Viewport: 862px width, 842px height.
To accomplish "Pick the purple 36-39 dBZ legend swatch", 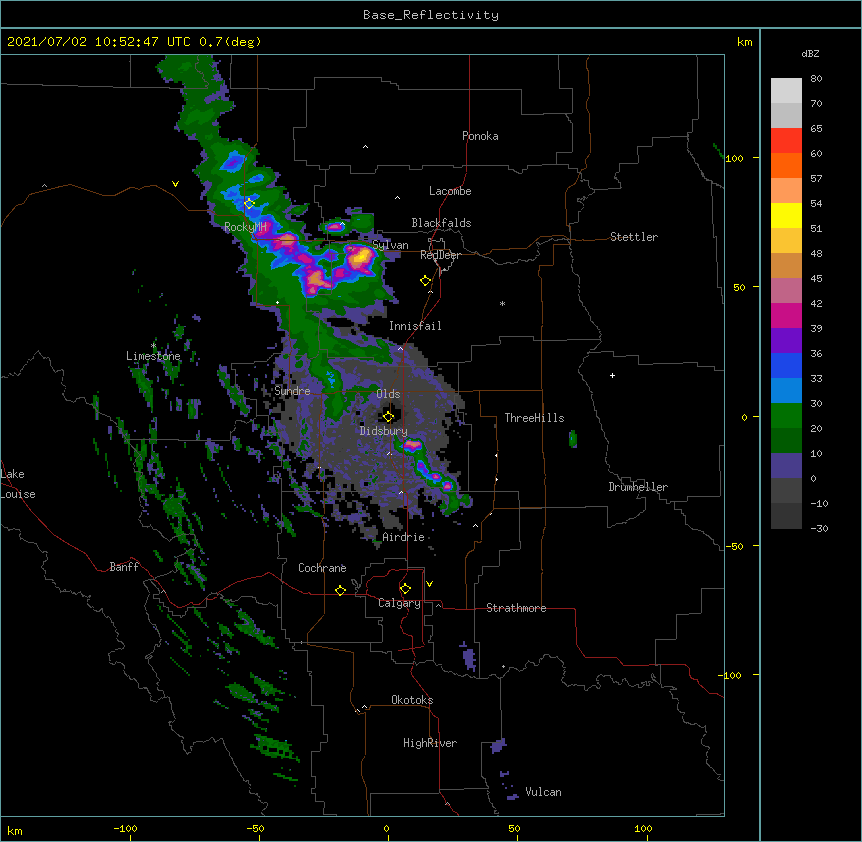I will coord(786,341).
